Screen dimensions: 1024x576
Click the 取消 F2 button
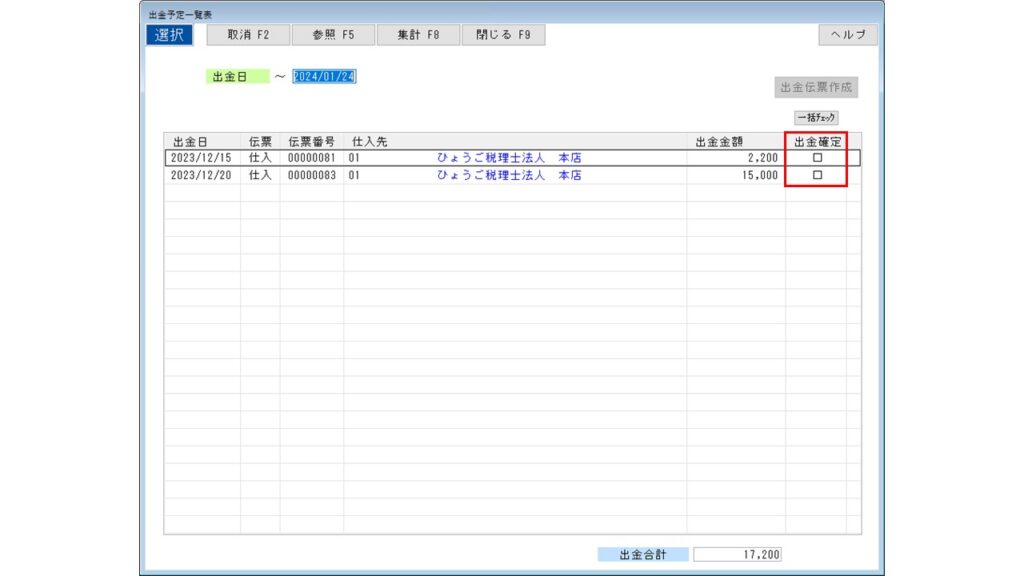point(248,35)
